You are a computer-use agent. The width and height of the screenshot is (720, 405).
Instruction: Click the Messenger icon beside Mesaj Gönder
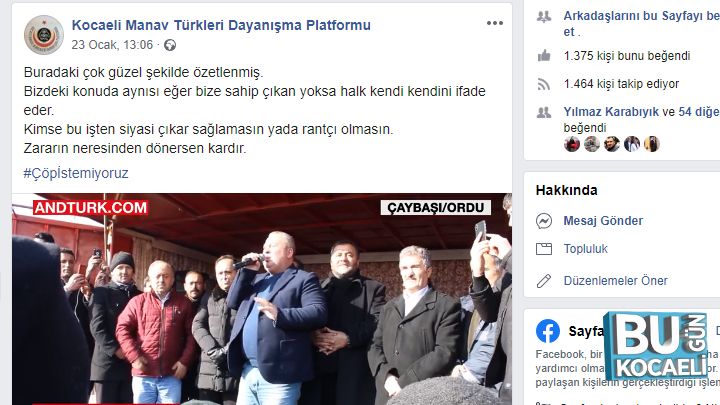pos(544,221)
